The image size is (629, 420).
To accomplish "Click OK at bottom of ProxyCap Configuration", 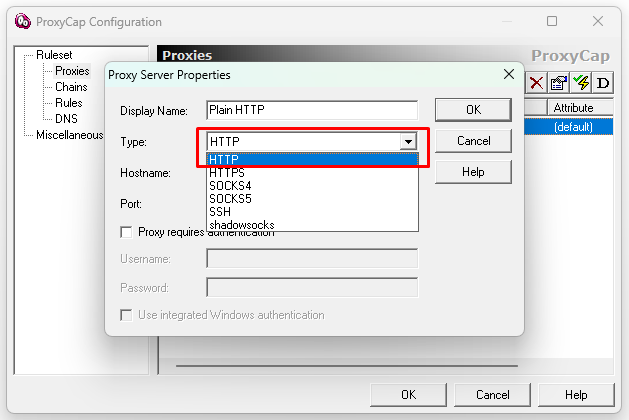I will click(408, 395).
